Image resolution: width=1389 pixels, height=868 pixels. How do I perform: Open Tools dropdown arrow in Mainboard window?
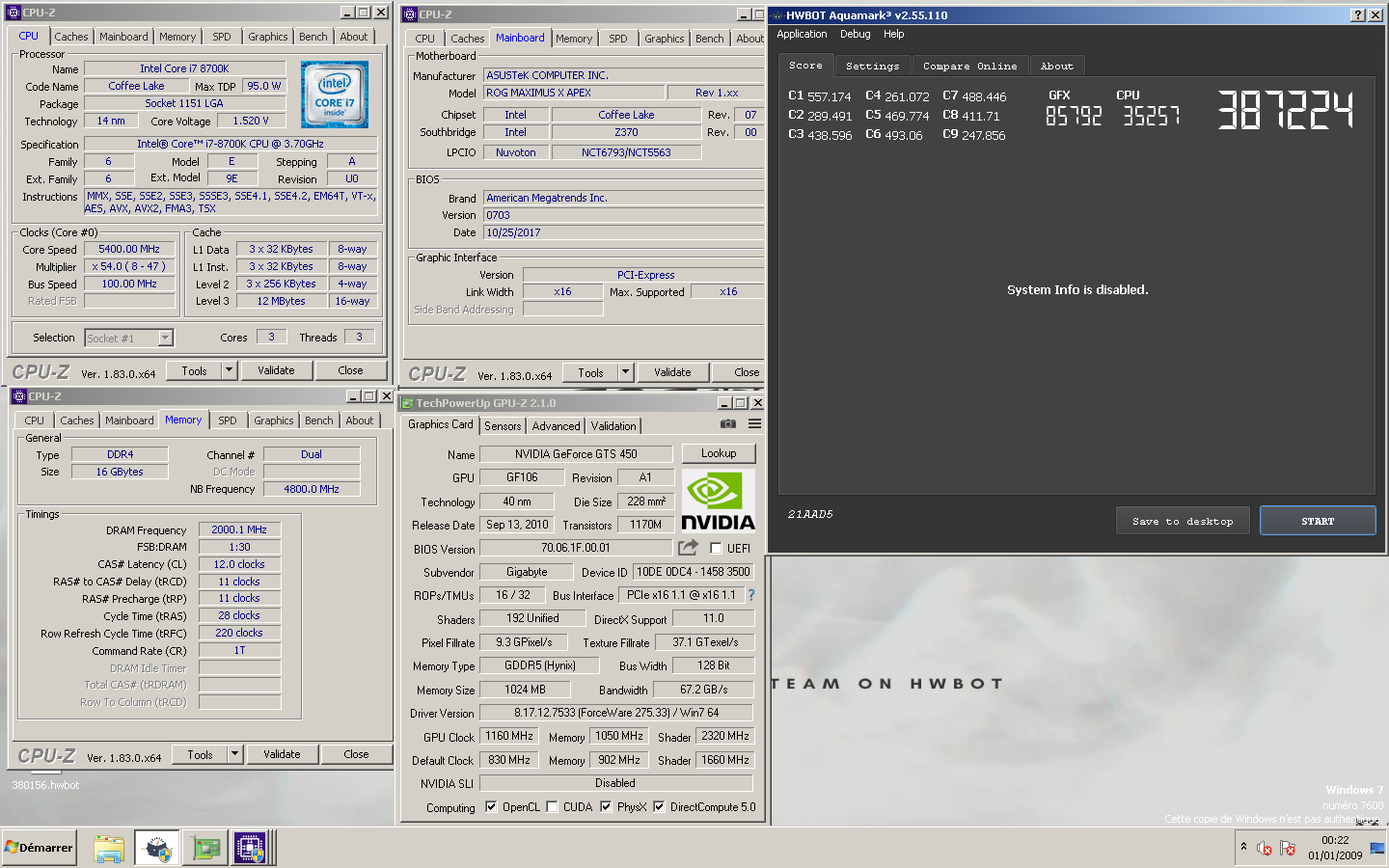click(625, 372)
